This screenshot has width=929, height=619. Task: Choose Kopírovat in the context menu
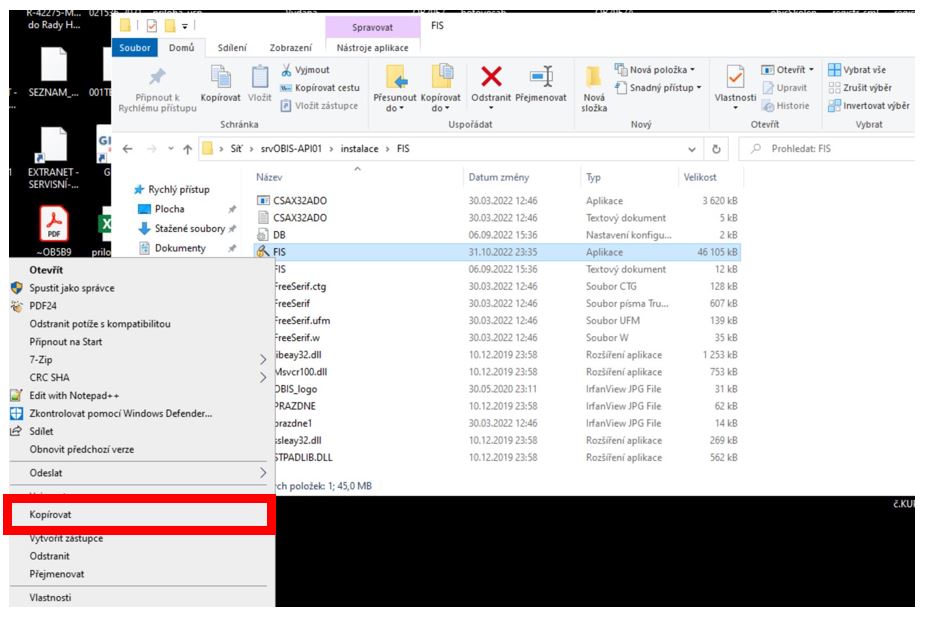coord(45,513)
